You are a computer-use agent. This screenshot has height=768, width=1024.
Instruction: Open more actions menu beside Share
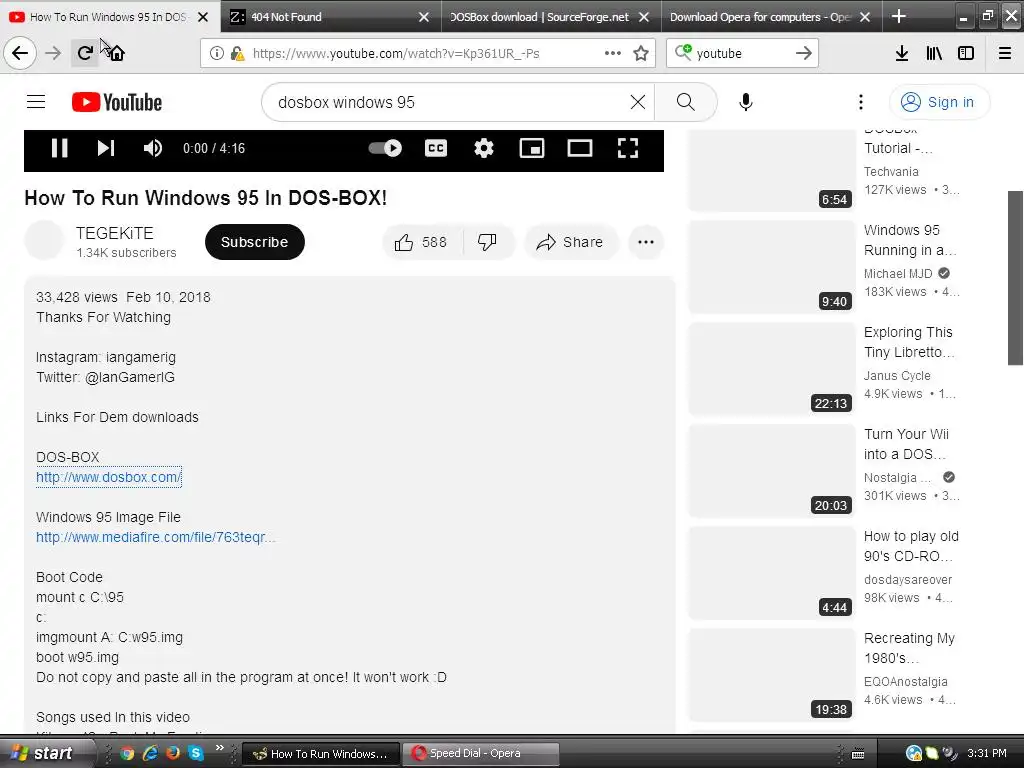[646, 242]
